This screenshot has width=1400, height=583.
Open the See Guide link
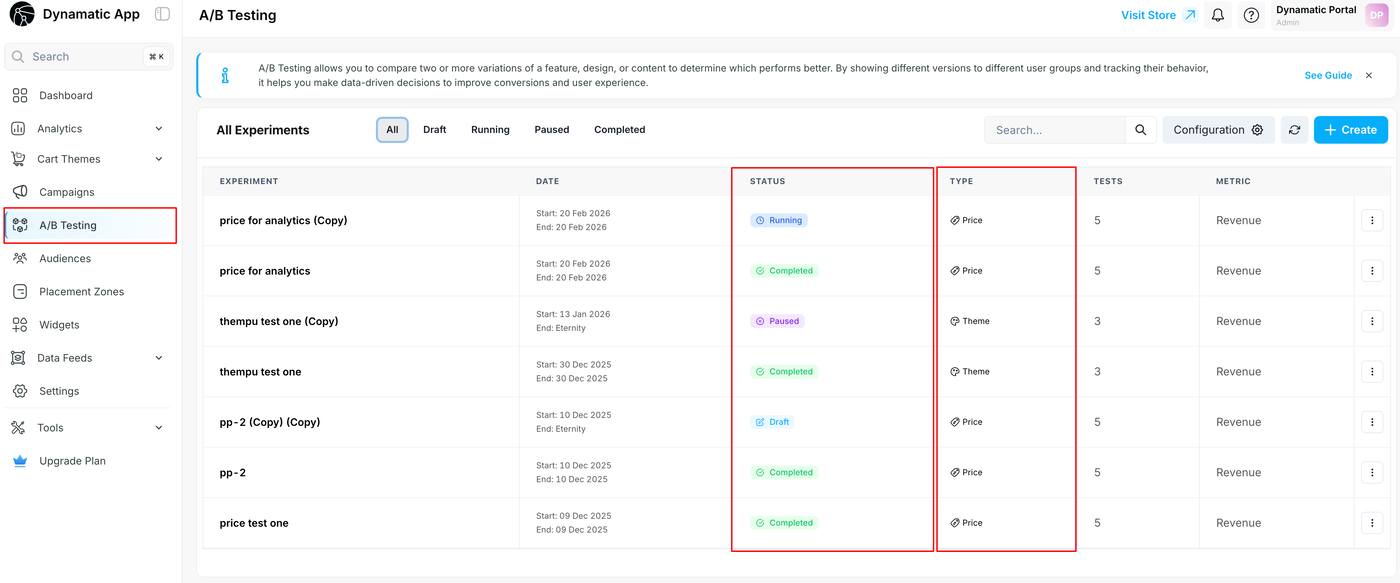(x=1328, y=75)
